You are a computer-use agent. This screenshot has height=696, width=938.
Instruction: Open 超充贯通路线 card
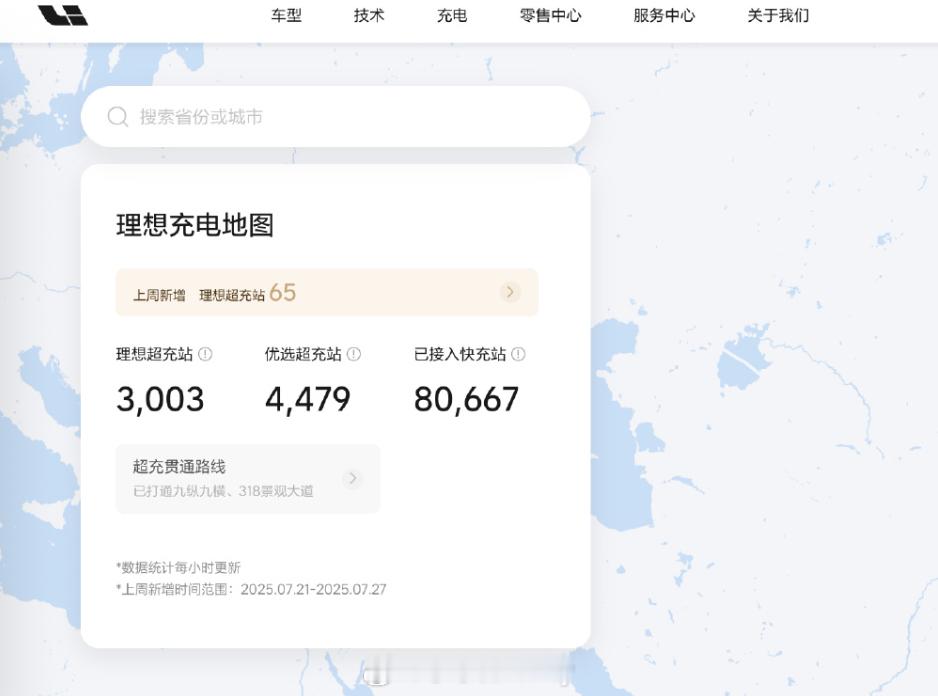[x=248, y=479]
